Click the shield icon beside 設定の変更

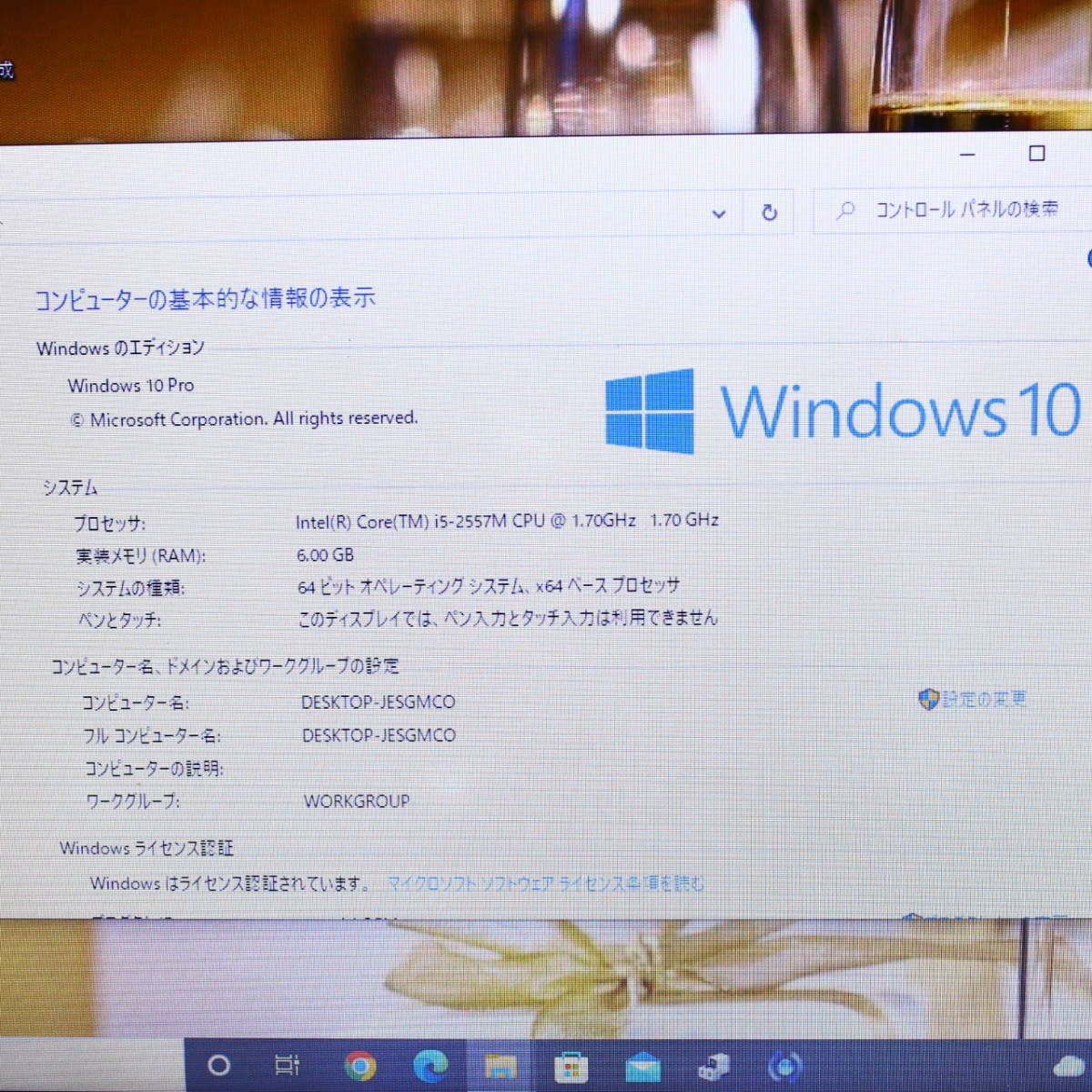tap(927, 699)
